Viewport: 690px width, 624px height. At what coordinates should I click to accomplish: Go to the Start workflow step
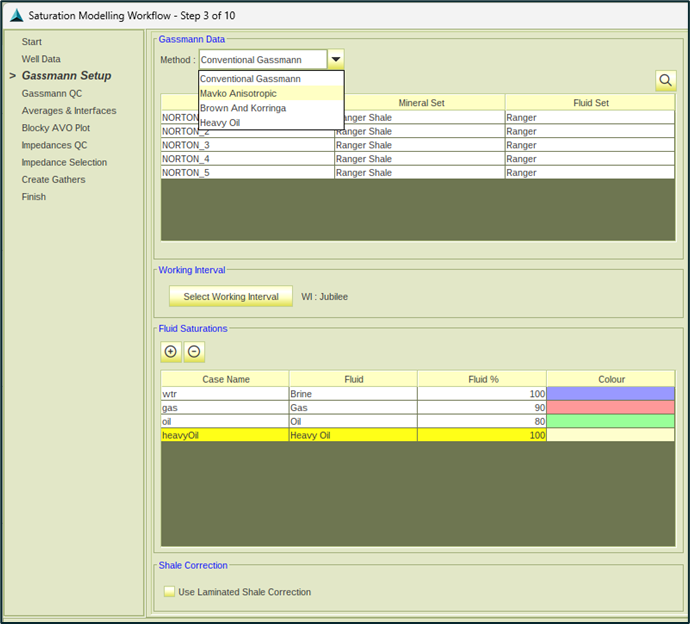pyautogui.click(x=32, y=42)
